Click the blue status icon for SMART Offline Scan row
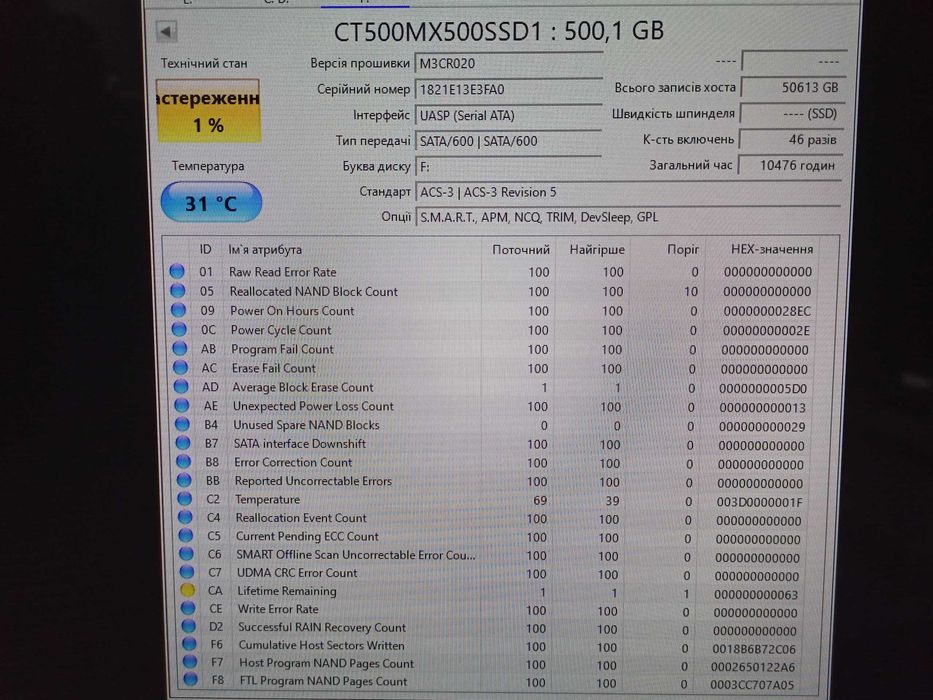The width and height of the screenshot is (933, 700). click(x=186, y=553)
